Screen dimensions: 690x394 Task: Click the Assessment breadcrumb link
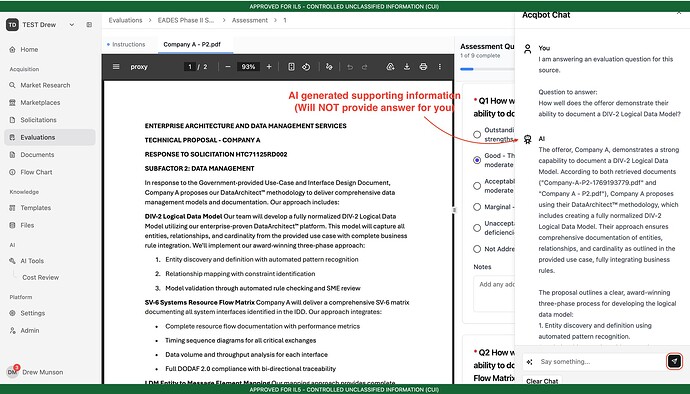pos(250,20)
